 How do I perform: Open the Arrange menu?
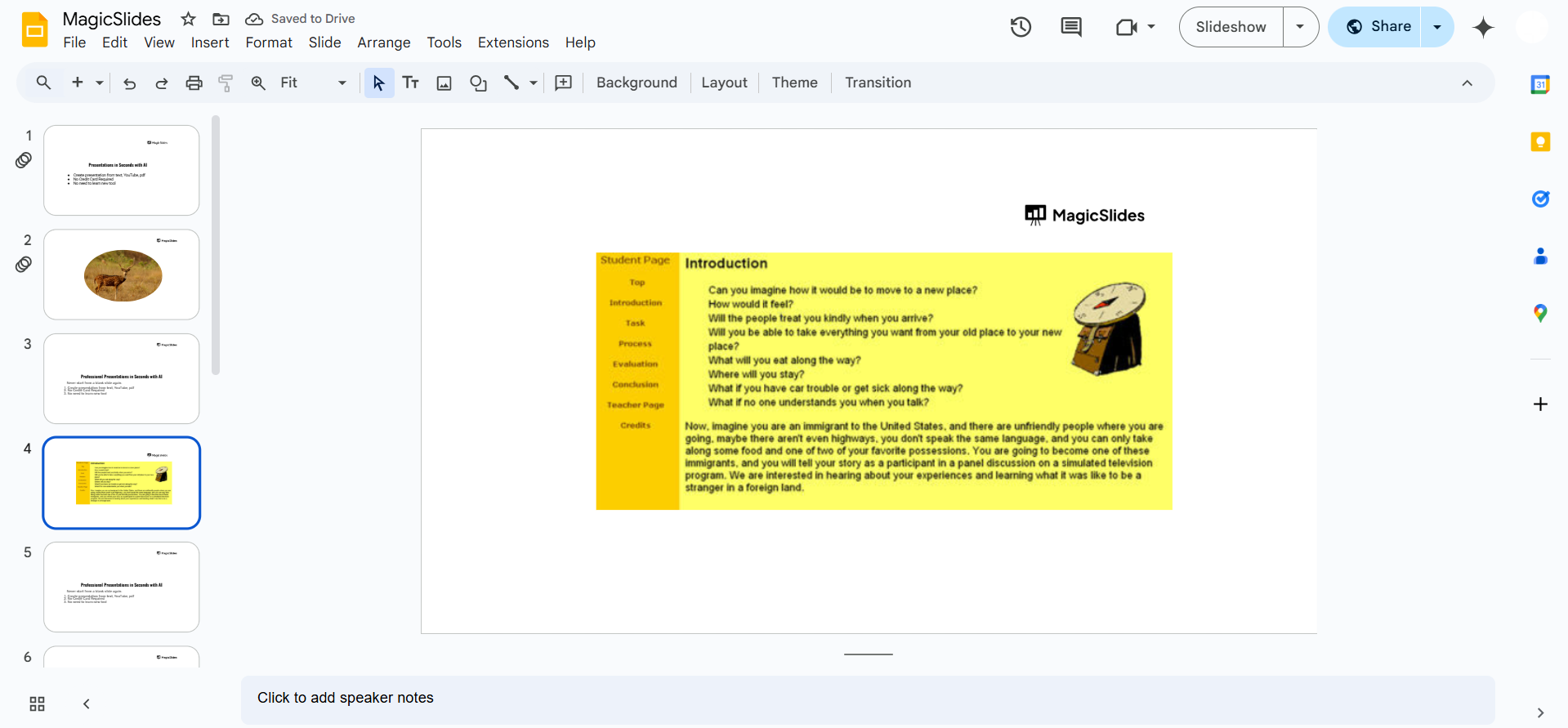[384, 42]
